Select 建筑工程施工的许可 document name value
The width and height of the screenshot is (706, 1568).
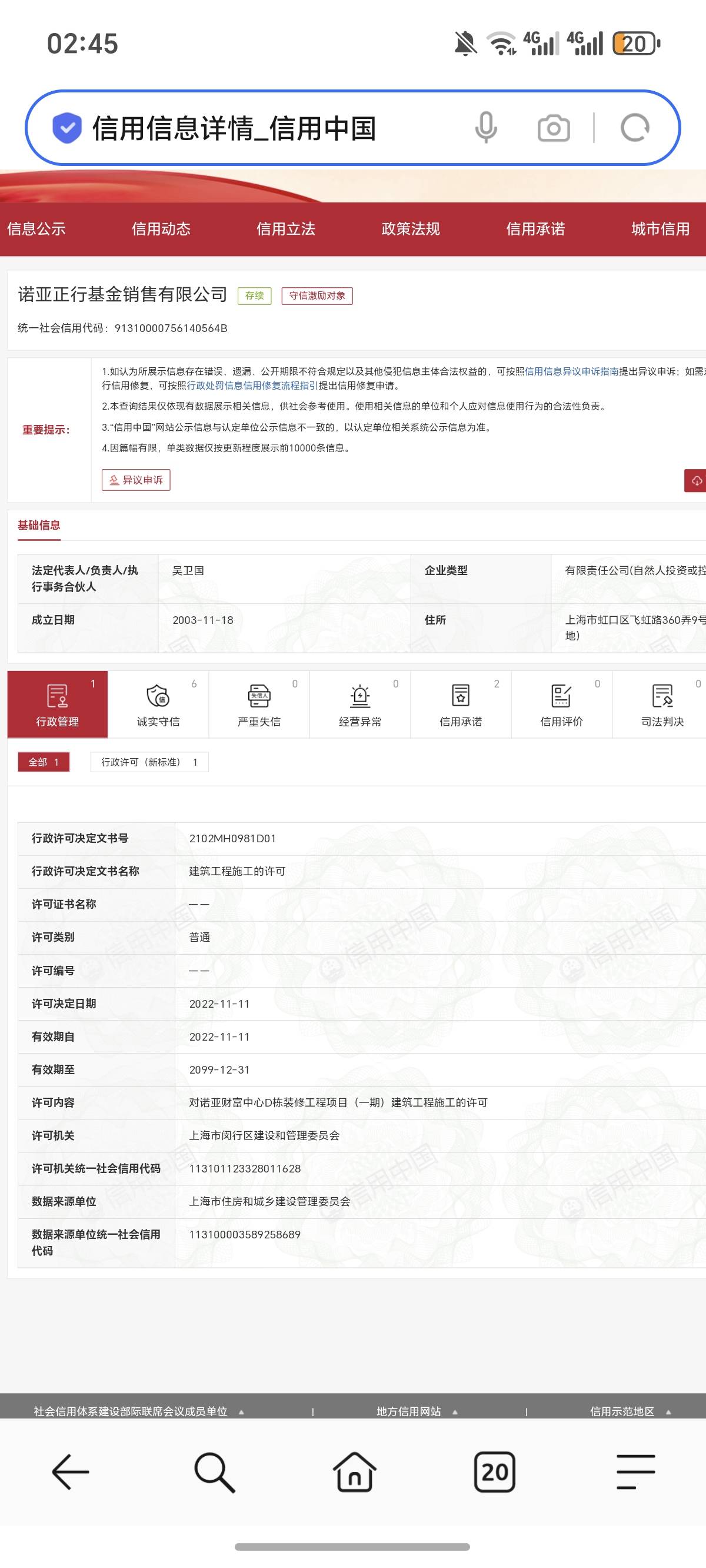[x=237, y=871]
